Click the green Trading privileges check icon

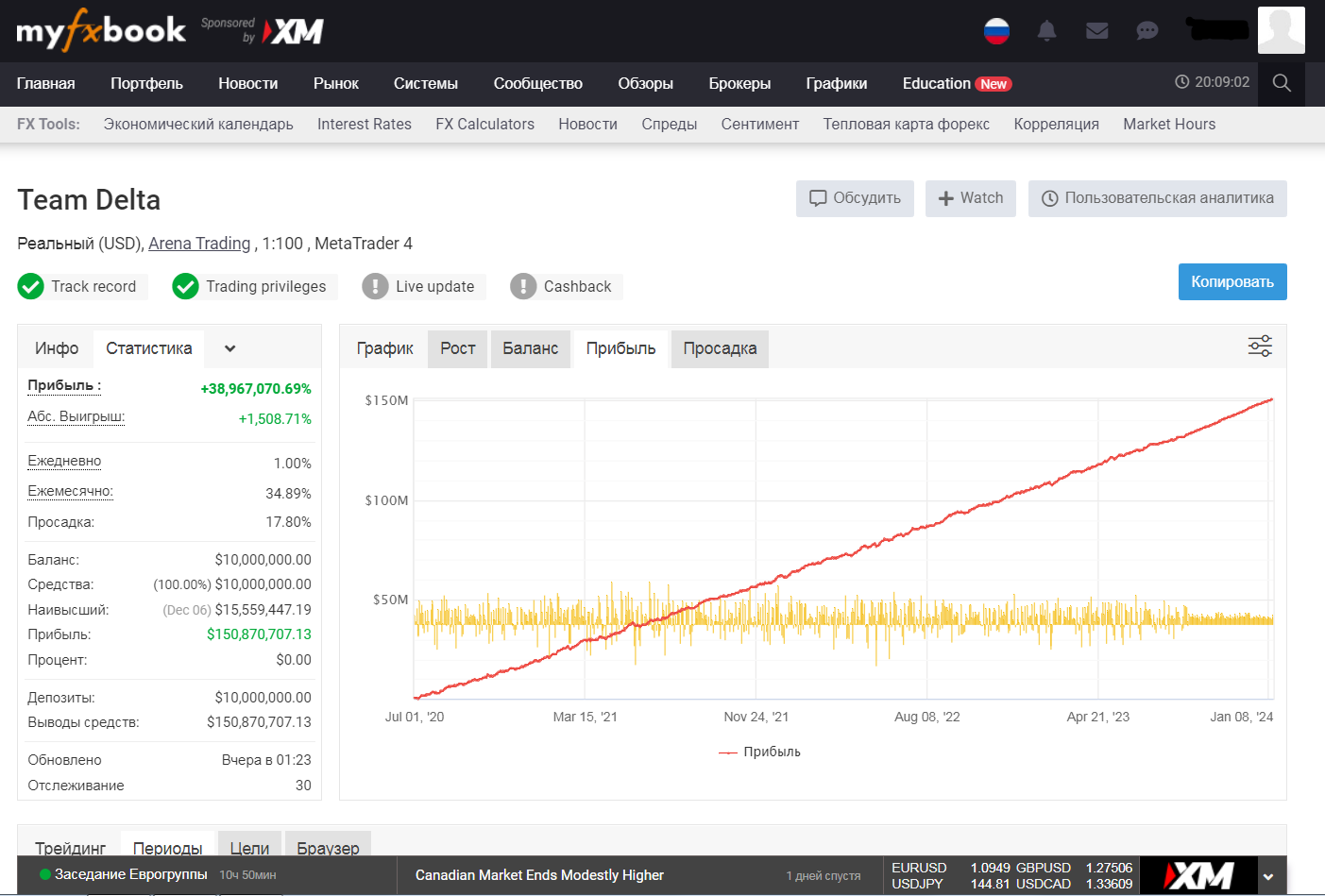coord(185,286)
